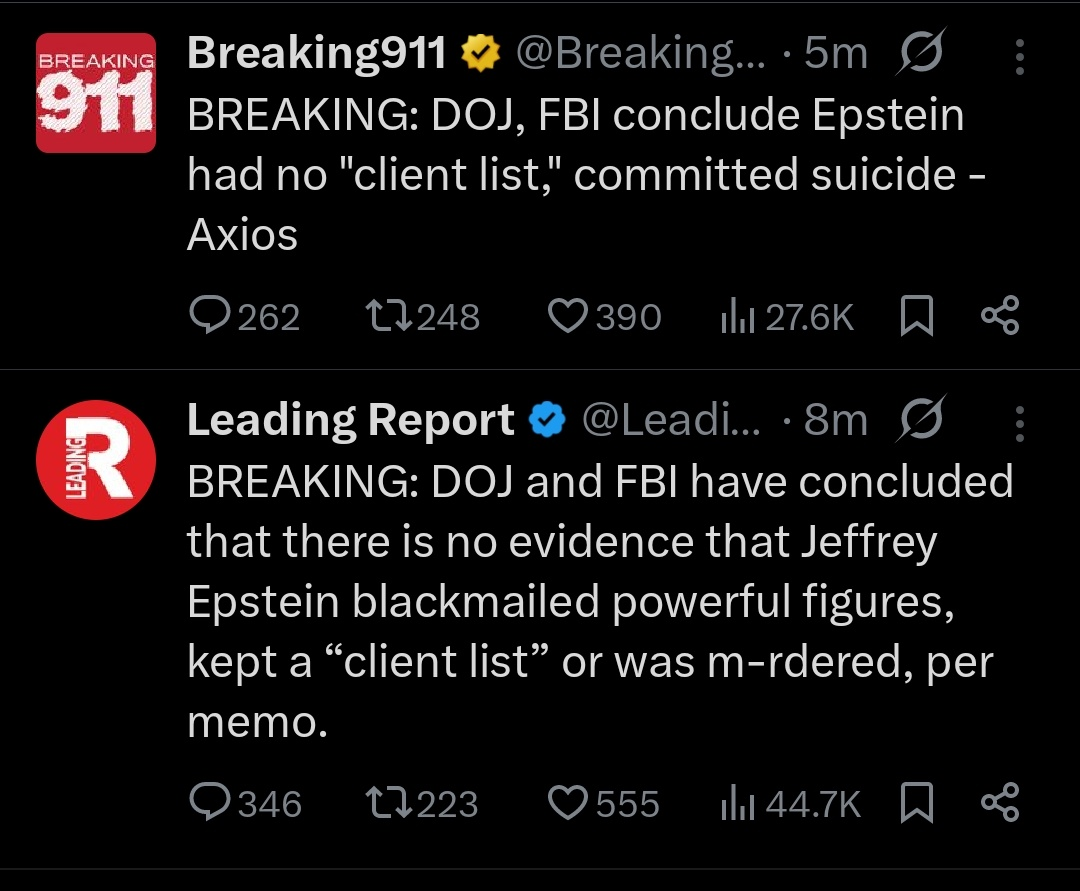The image size is (1080, 891).
Task: Open Grok icon on Breaking911 post
Action: click(x=921, y=55)
